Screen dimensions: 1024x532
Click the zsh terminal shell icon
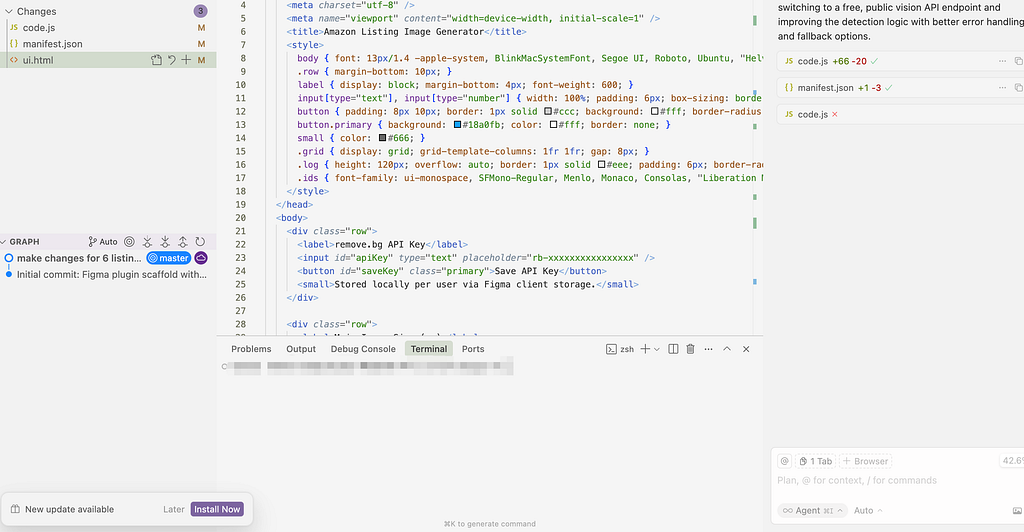(x=611, y=349)
